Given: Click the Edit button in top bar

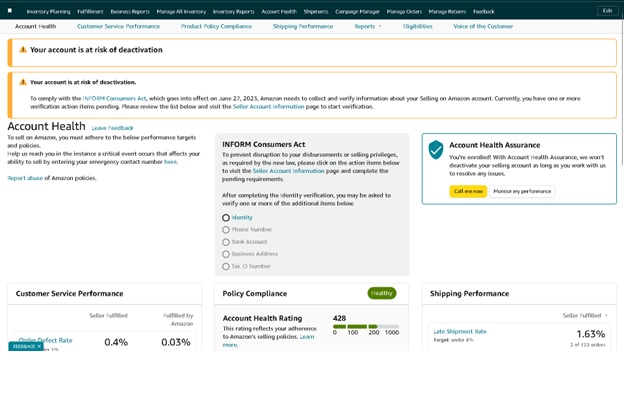Looking at the screenshot, I should [607, 11].
